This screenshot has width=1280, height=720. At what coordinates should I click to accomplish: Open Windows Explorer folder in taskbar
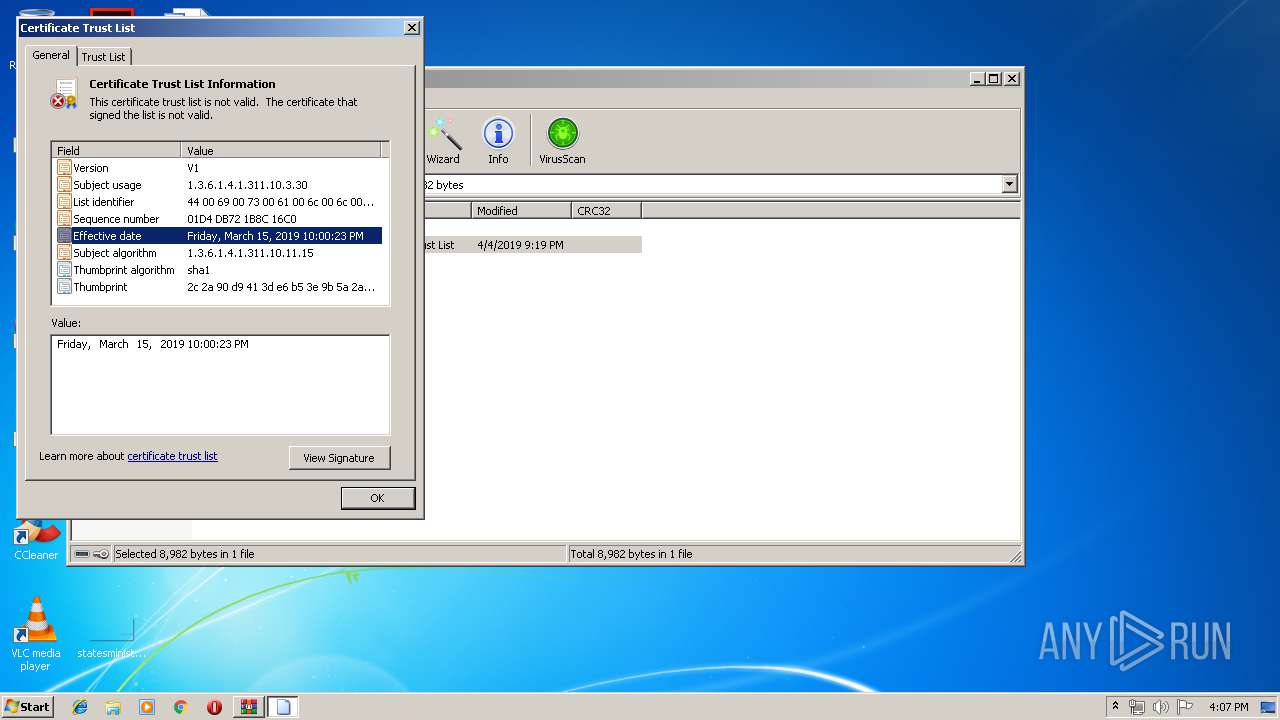click(113, 707)
